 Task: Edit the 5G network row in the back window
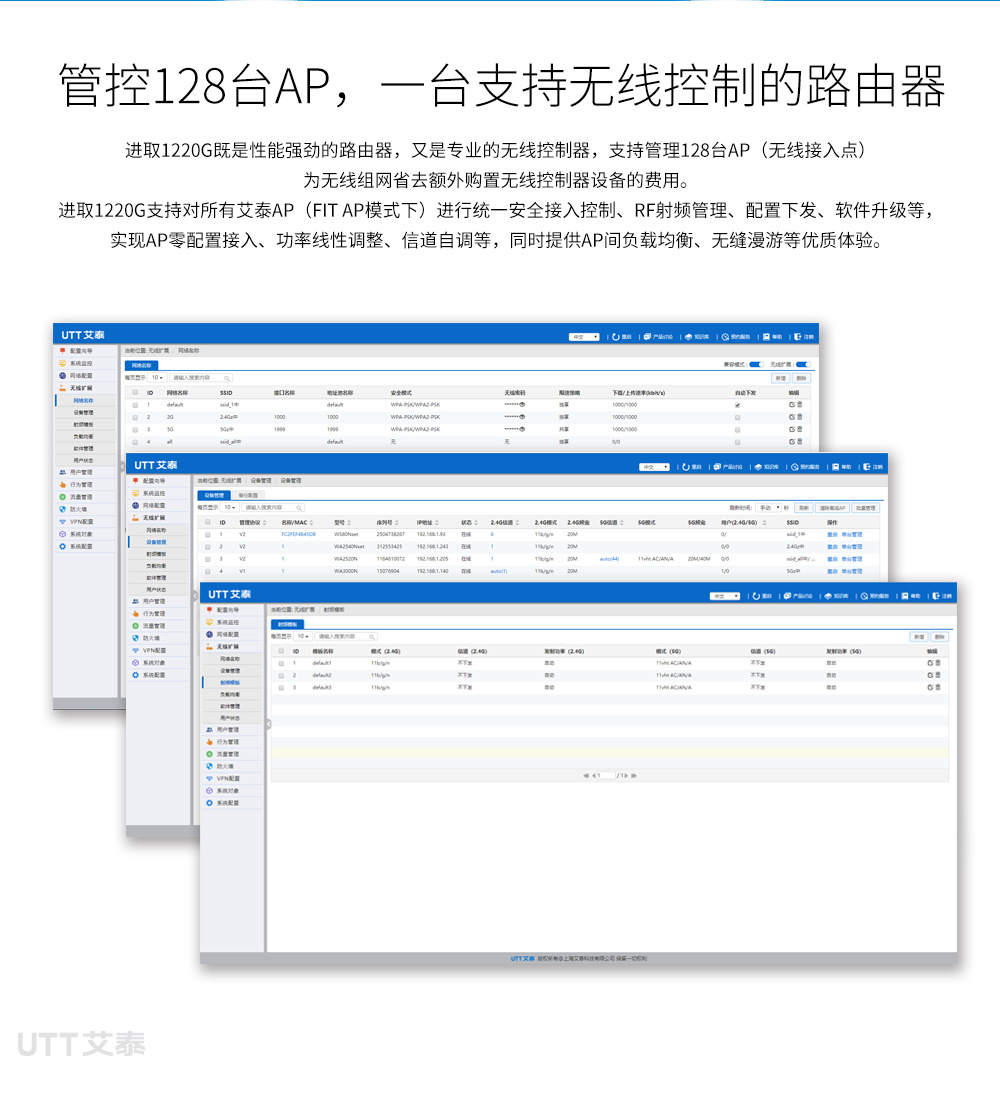click(792, 429)
